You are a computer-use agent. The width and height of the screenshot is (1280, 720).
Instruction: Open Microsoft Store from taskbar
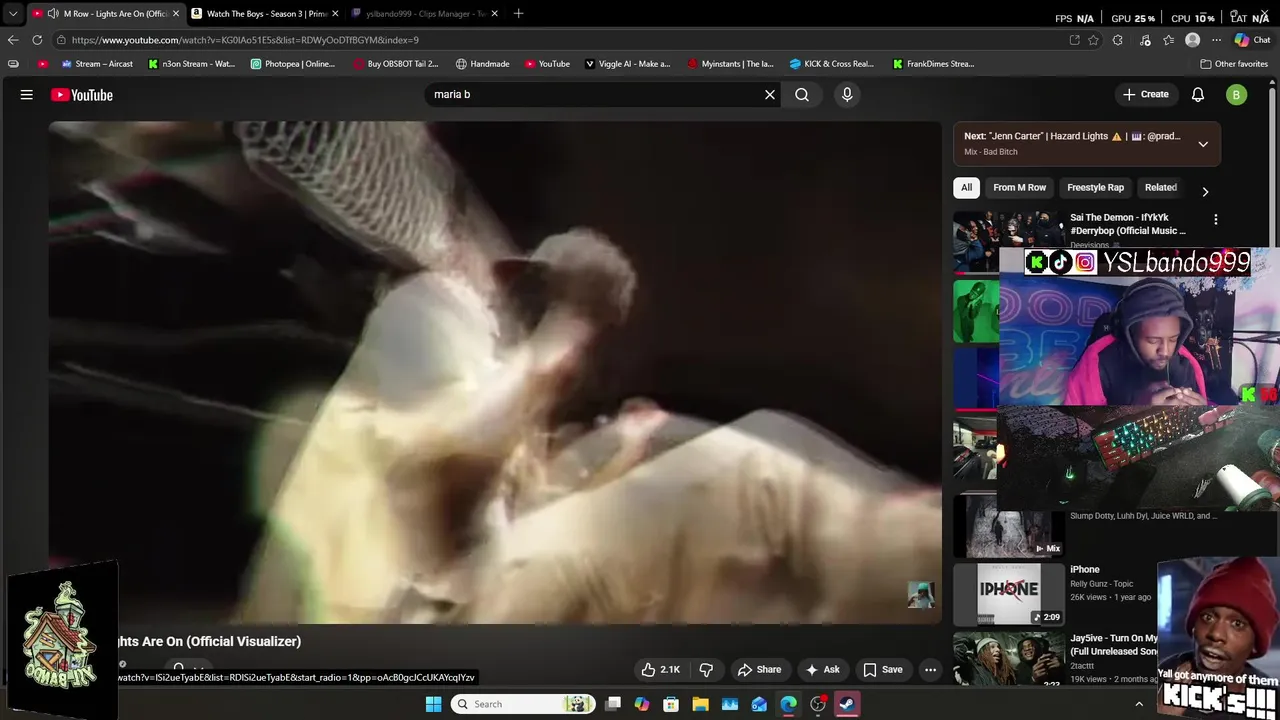pyautogui.click(x=671, y=704)
